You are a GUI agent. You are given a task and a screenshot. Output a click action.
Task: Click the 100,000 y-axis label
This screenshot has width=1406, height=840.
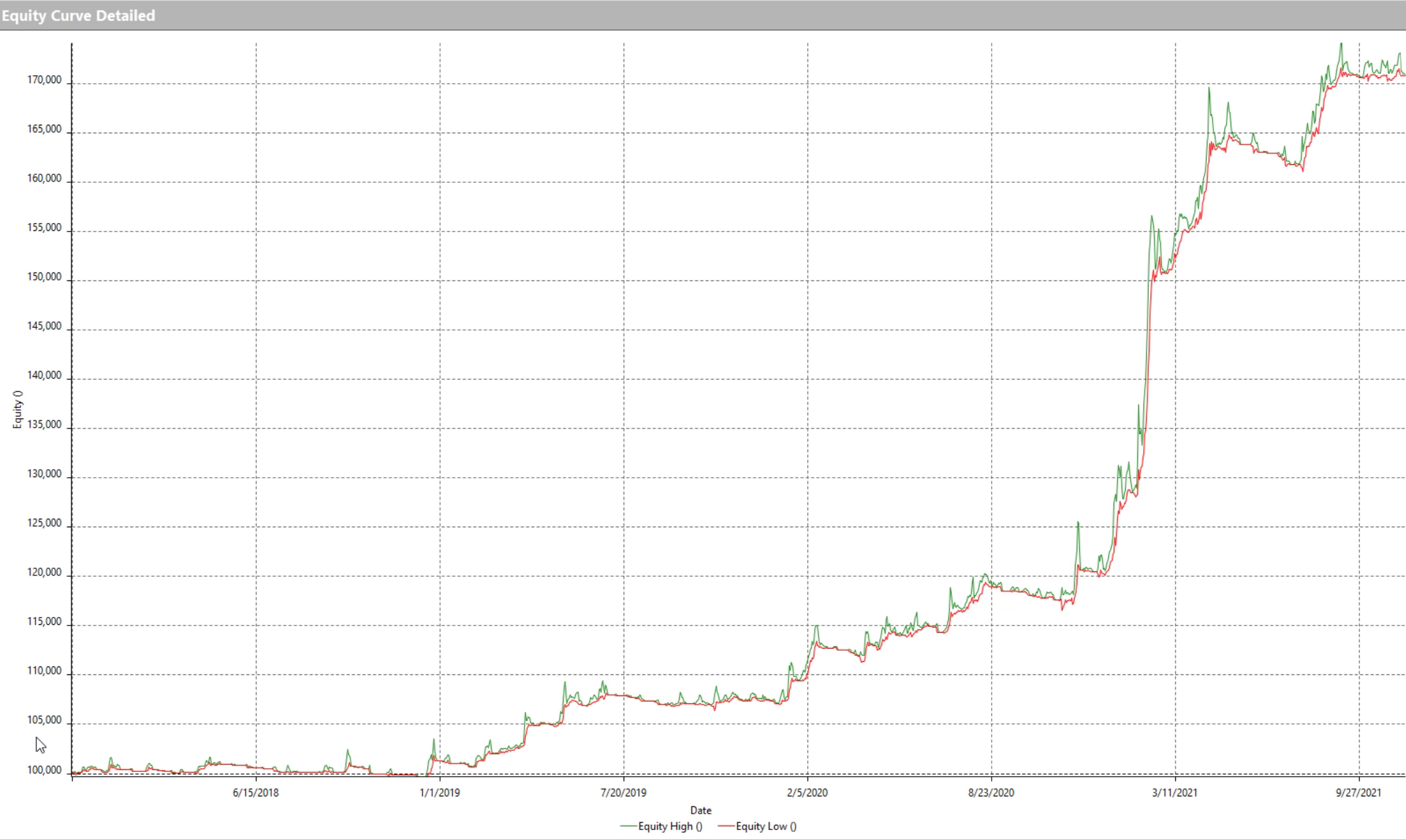point(44,770)
